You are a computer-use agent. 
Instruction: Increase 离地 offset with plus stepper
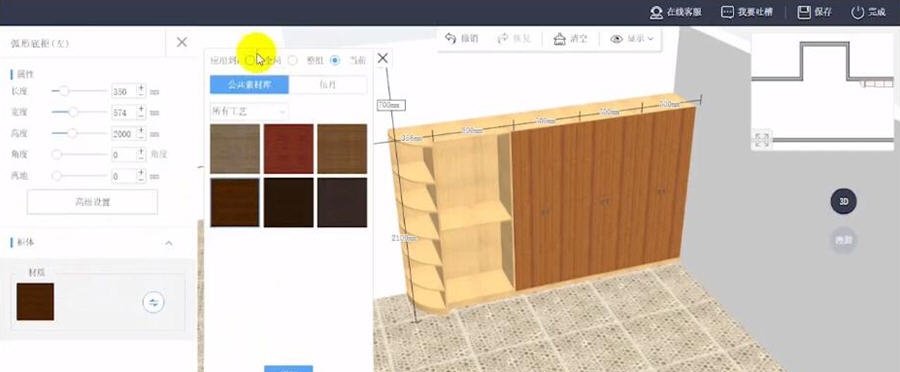tap(141, 173)
